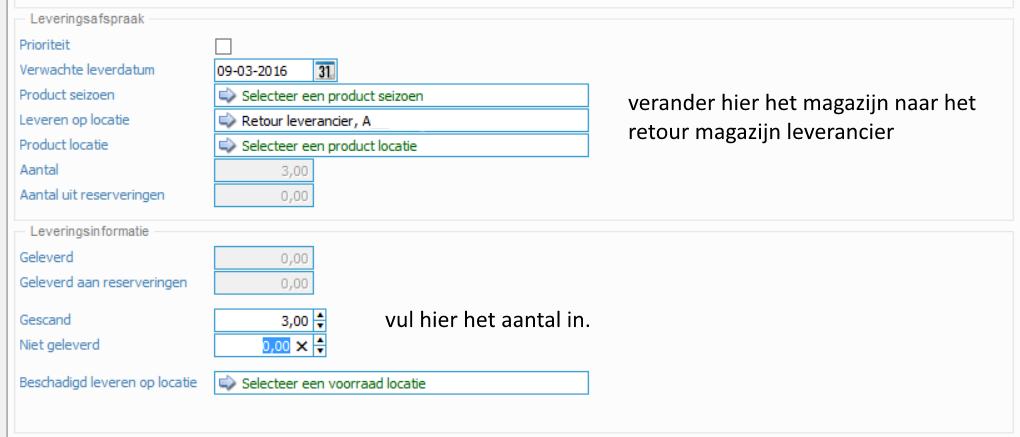Click the arrow icon in Product seizoen
The height and width of the screenshot is (437, 1020).
226,96
